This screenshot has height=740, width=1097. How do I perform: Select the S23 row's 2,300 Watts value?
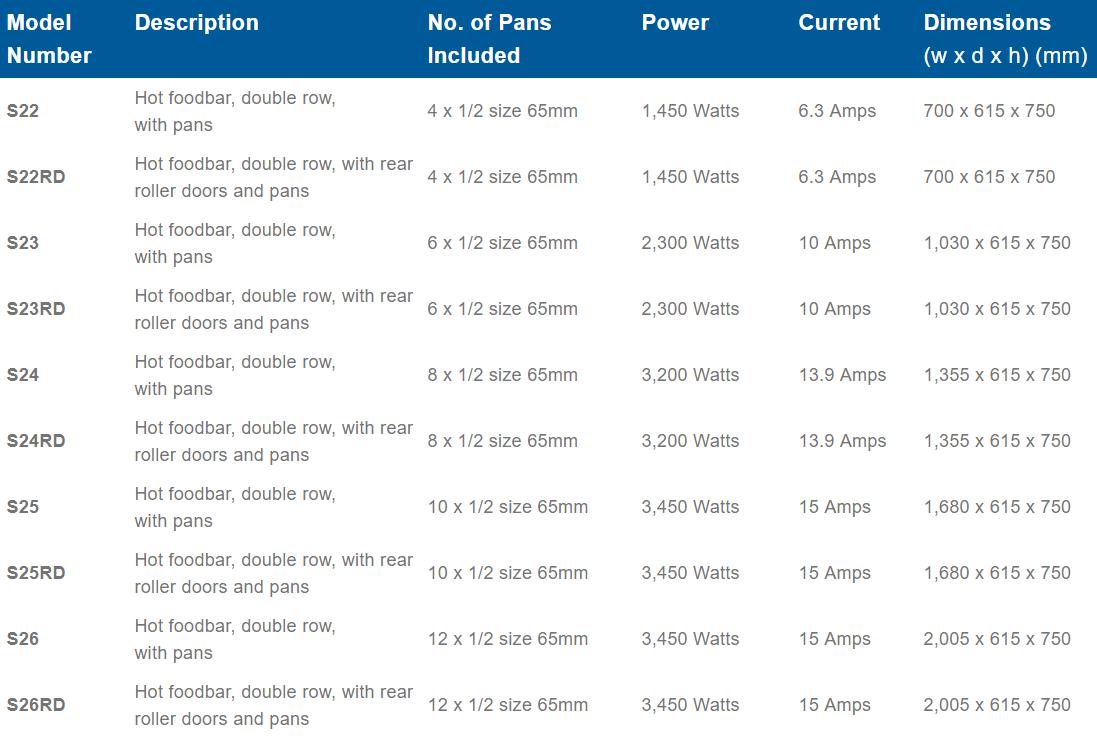(690, 243)
